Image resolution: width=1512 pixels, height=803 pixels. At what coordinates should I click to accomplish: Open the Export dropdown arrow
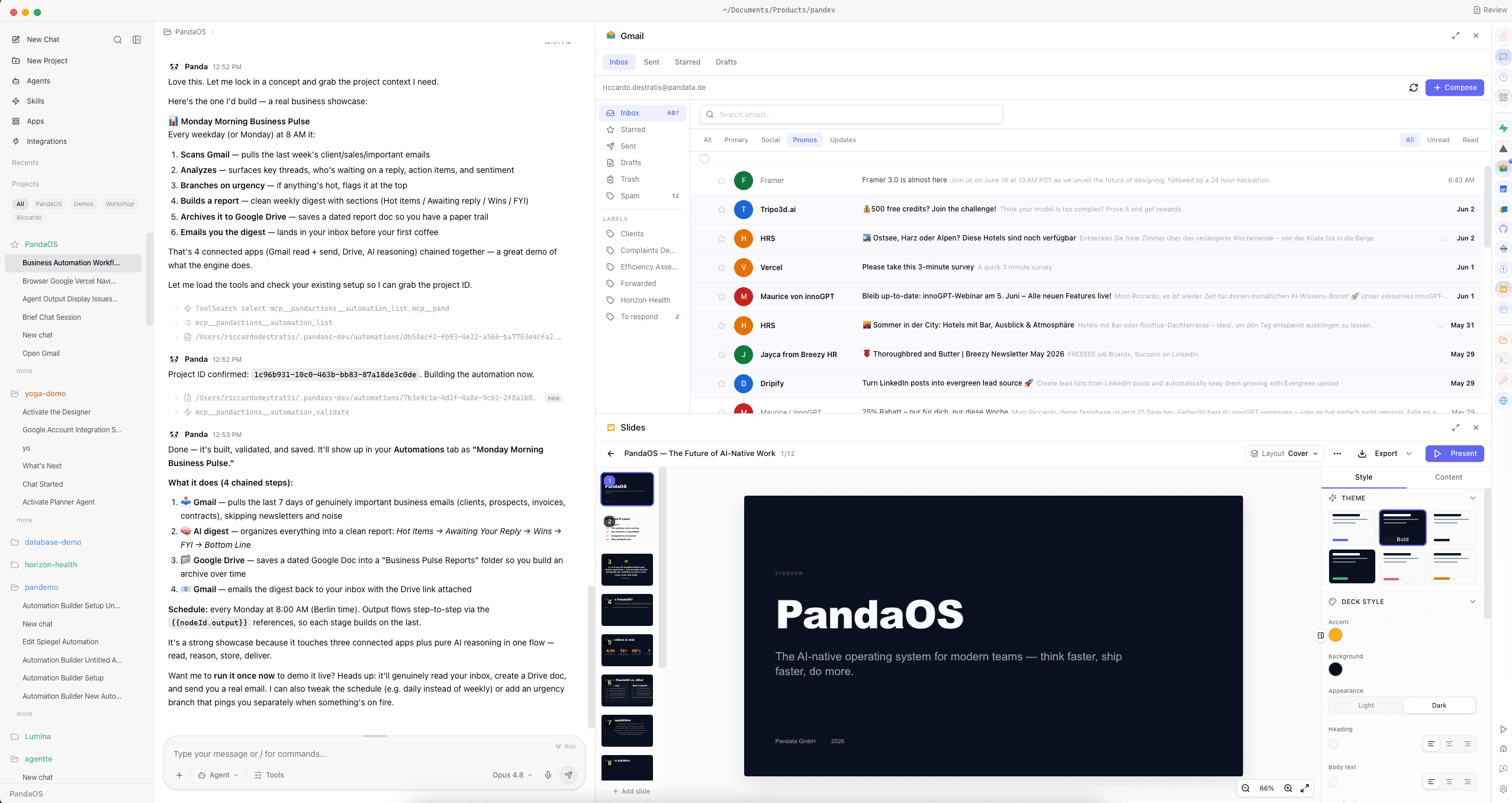(x=1410, y=454)
